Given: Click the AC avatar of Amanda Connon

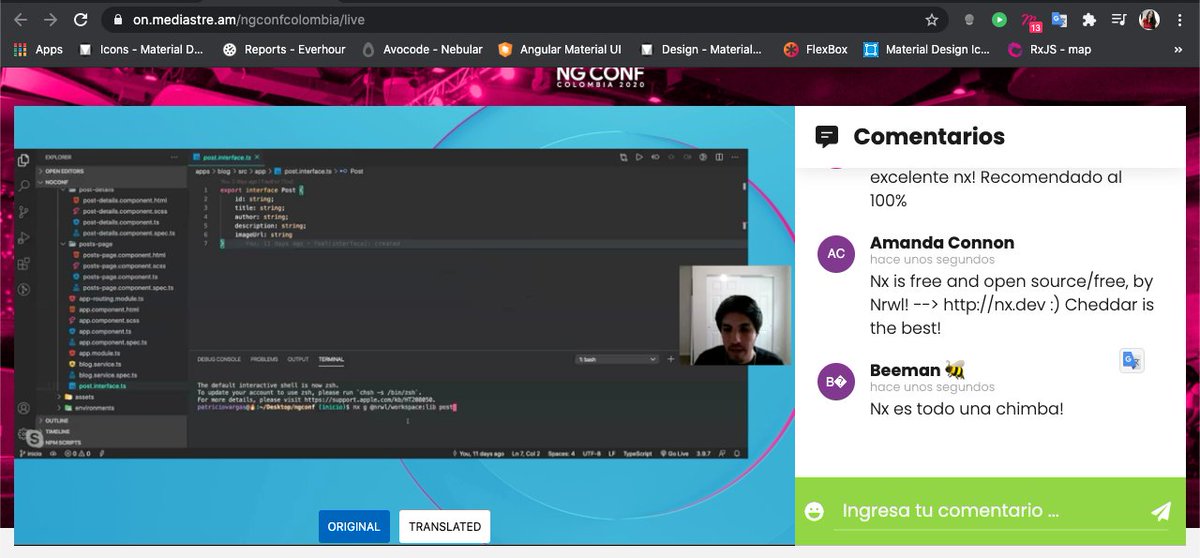Looking at the screenshot, I should coord(836,253).
